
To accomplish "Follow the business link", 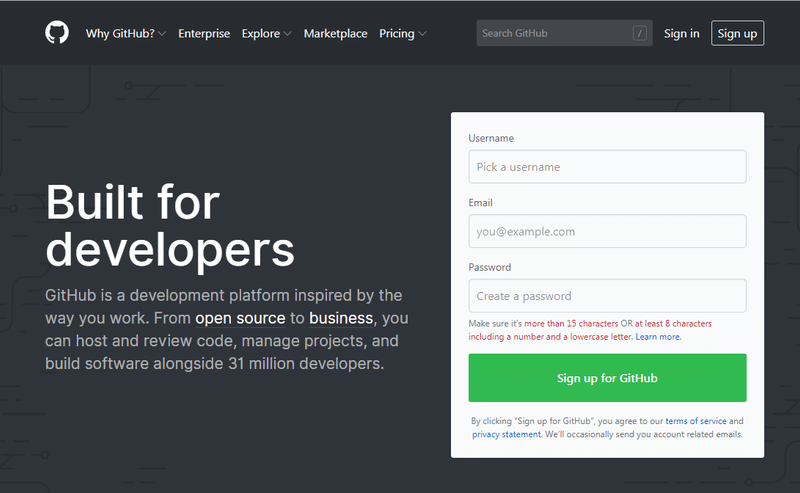I will pos(341,318).
